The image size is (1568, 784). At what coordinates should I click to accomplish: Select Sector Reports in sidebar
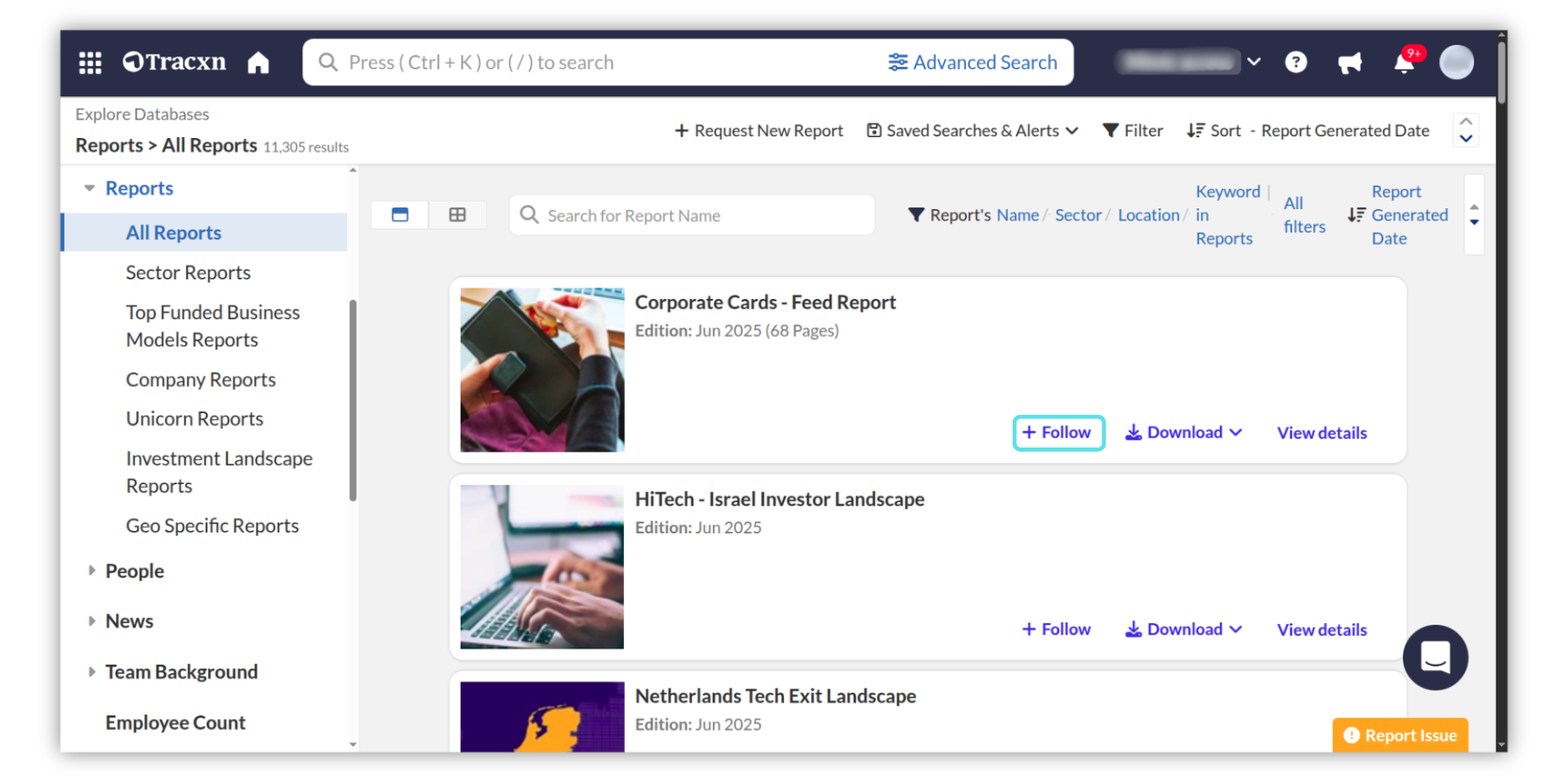[188, 273]
